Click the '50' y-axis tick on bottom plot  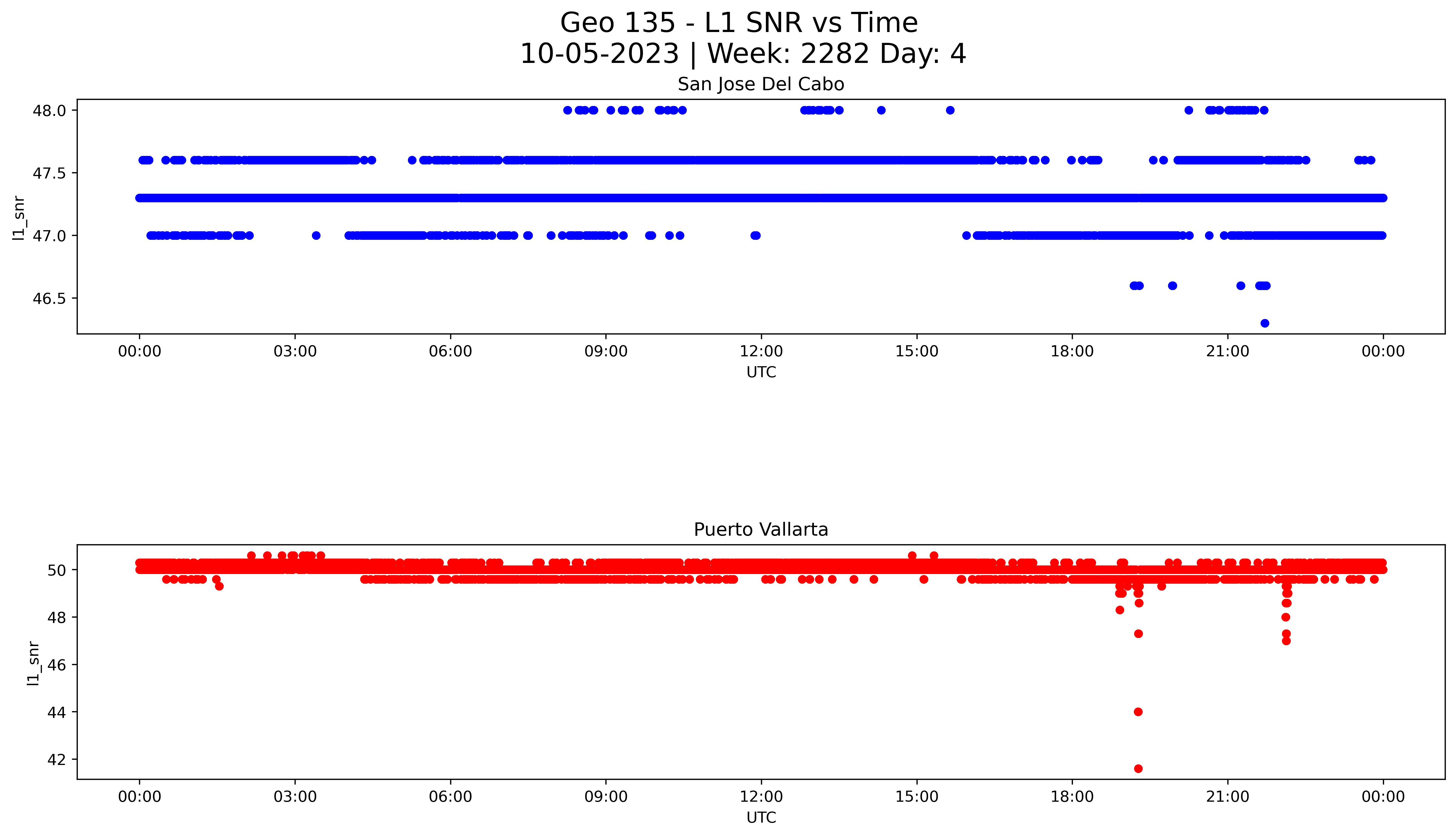point(57,570)
